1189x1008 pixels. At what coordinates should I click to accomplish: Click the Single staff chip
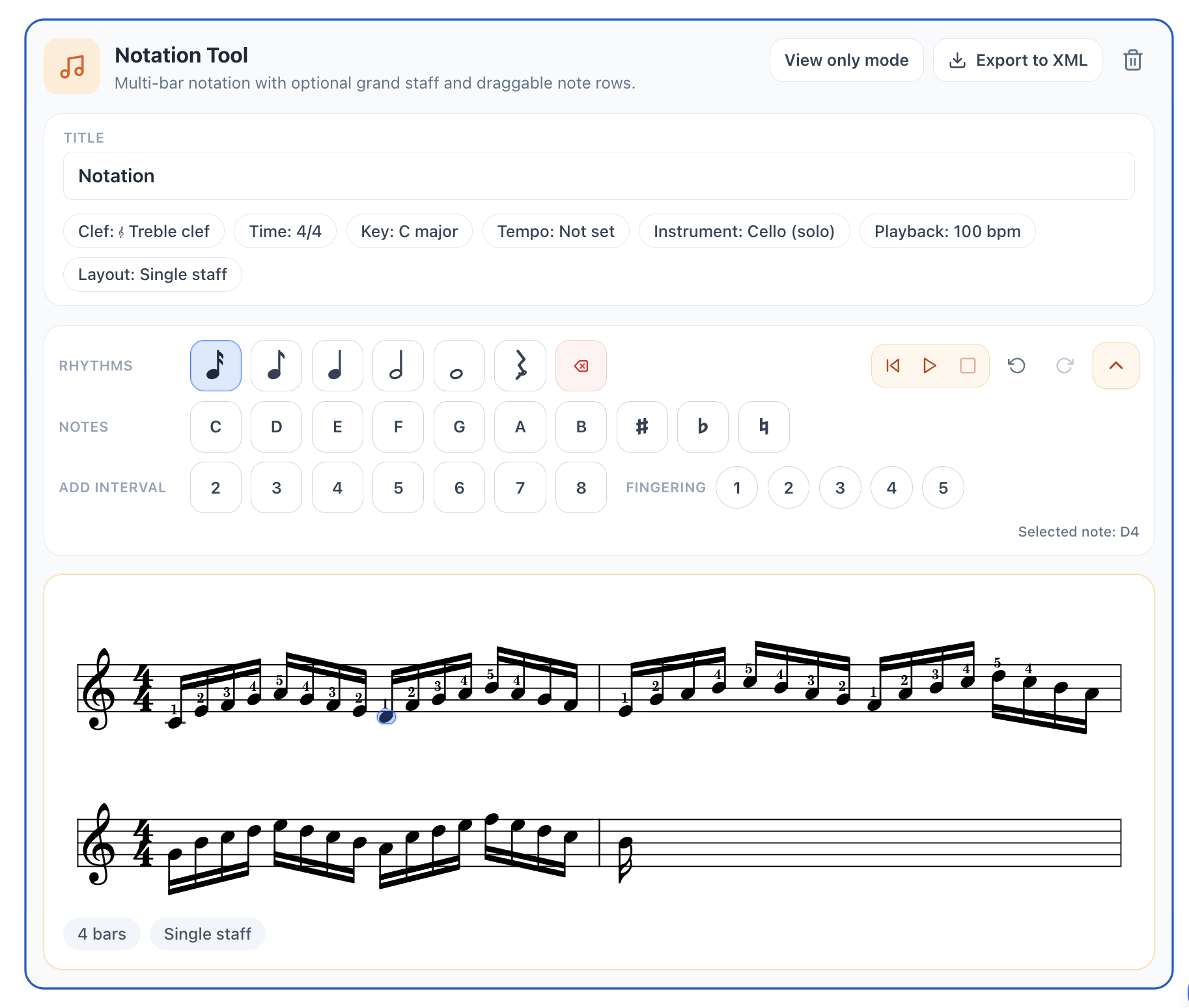click(x=207, y=933)
